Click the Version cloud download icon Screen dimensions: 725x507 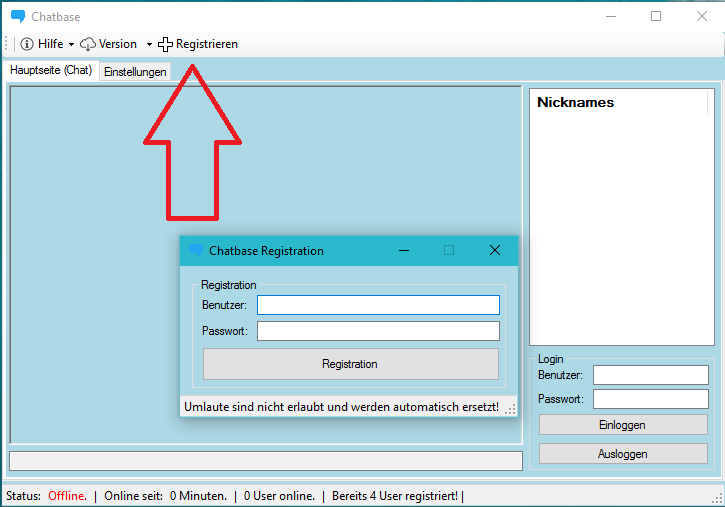[88, 44]
